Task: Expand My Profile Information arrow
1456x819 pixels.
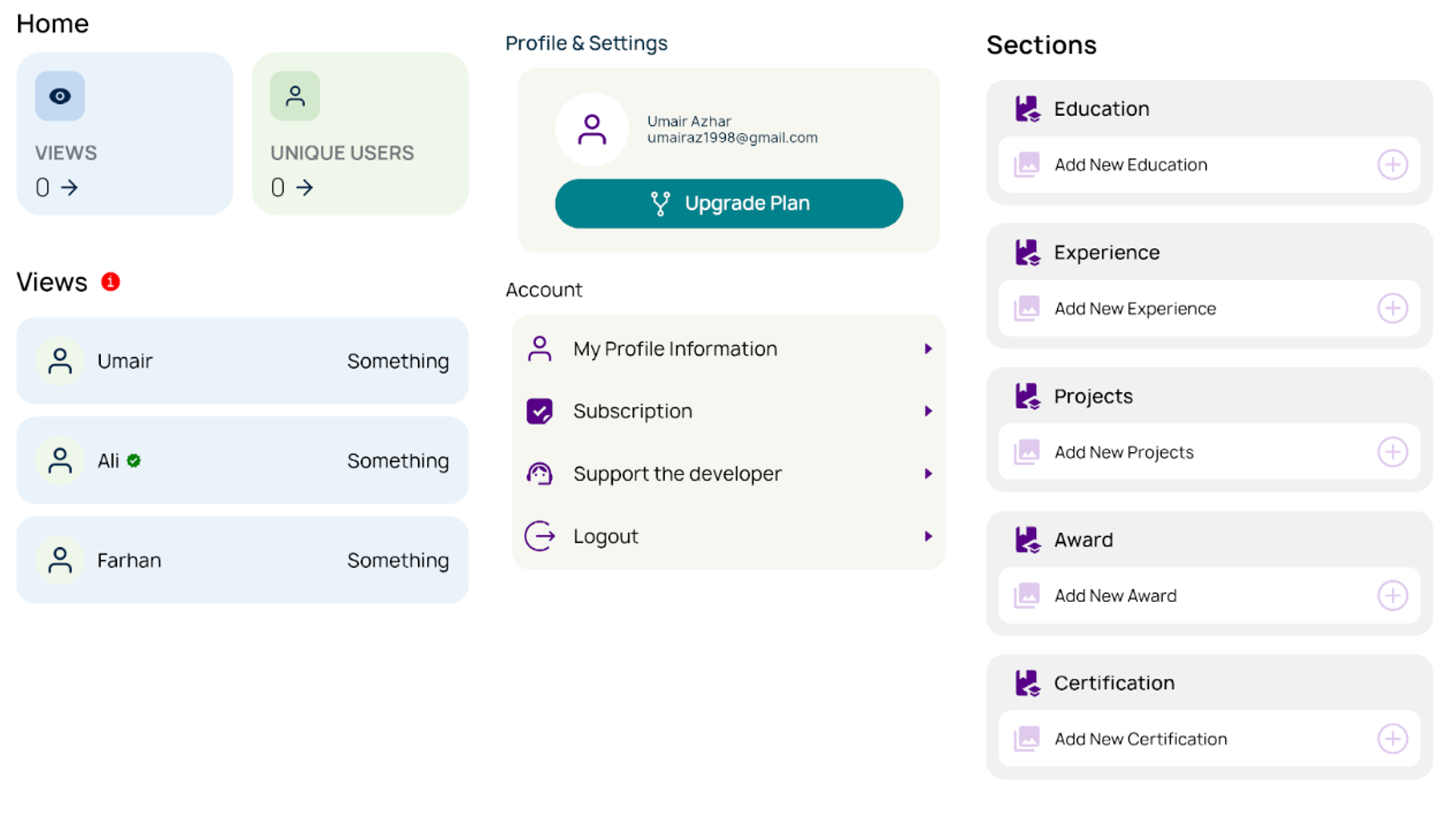Action: 927,349
